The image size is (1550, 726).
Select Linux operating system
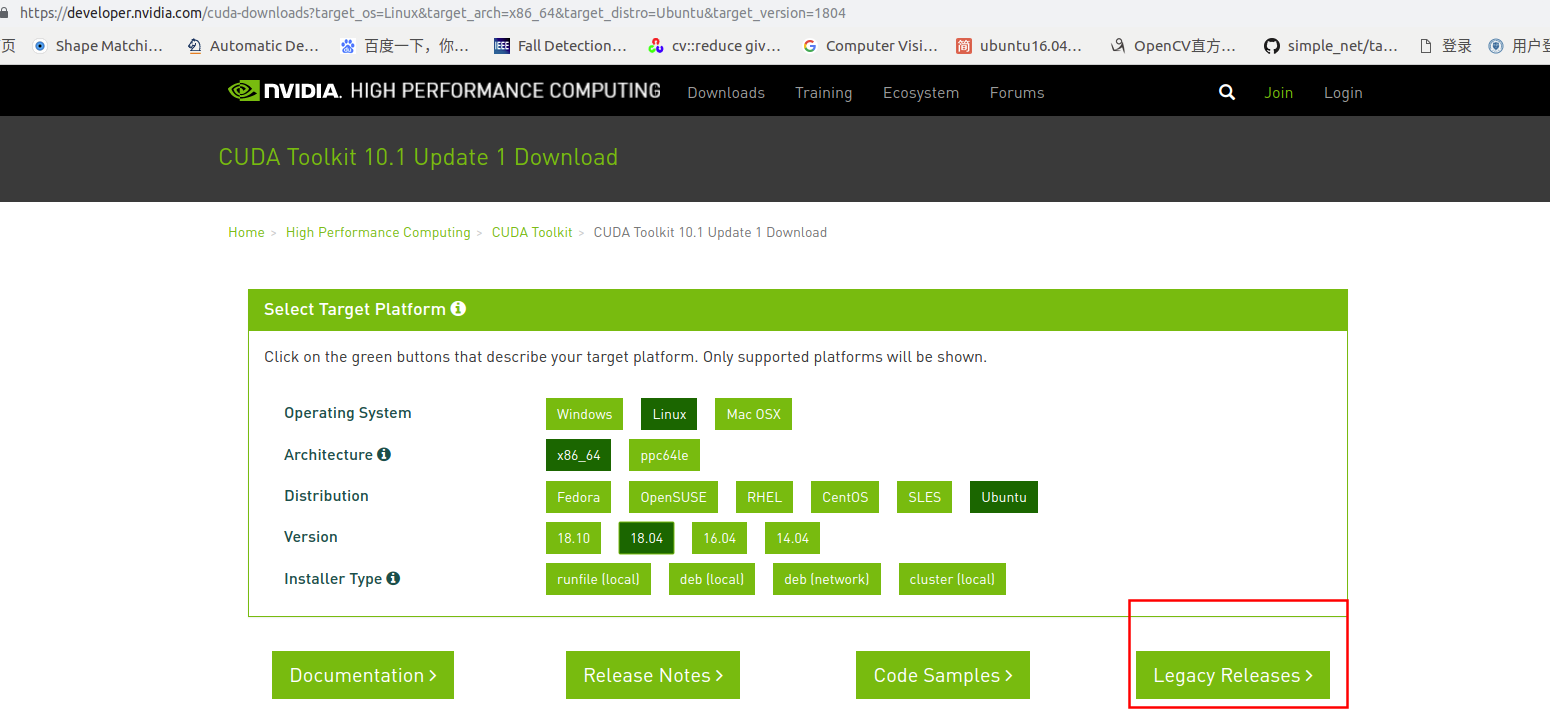(x=669, y=414)
